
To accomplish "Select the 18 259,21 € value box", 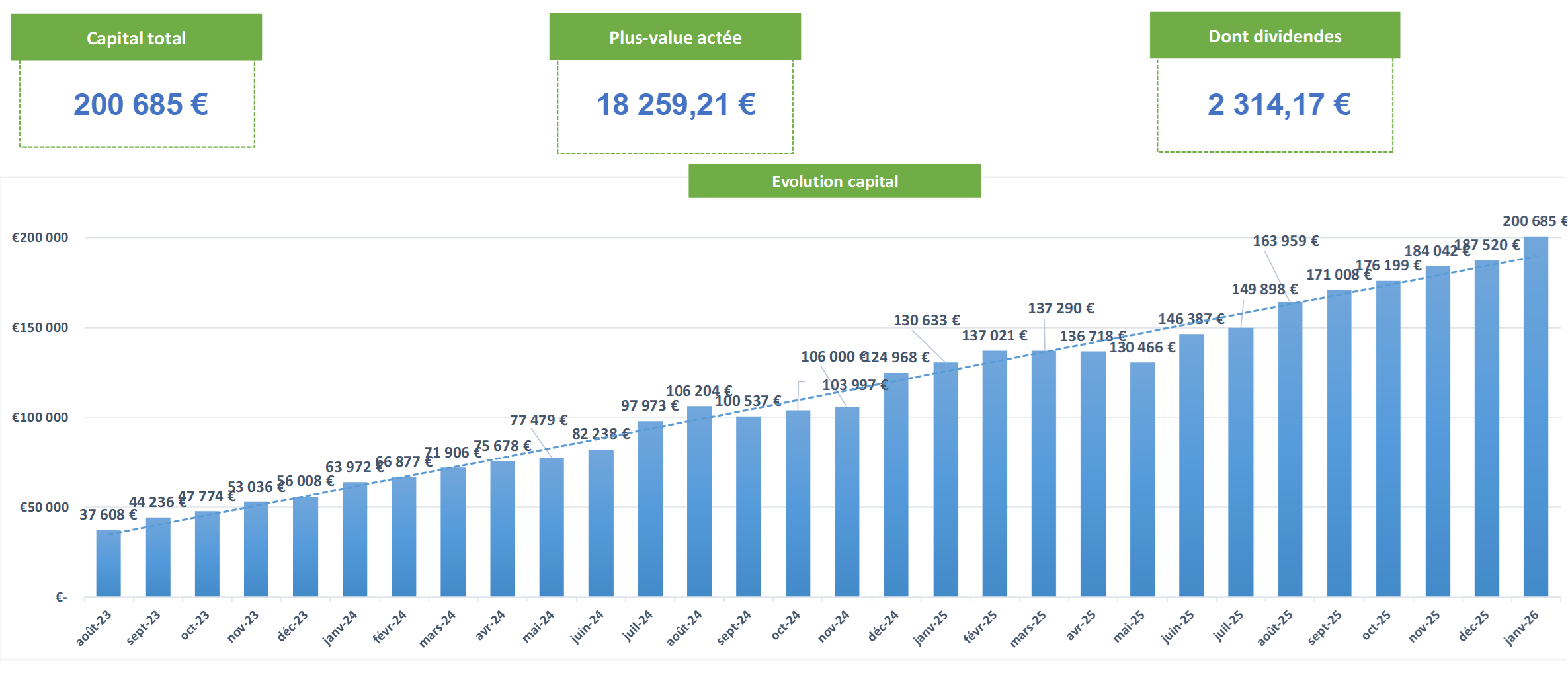I will click(x=675, y=105).
